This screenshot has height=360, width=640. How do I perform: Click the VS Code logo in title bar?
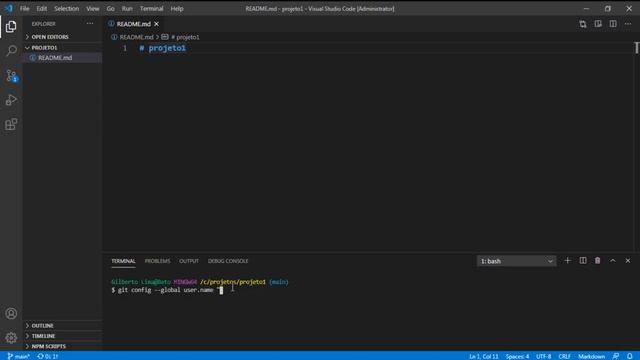tap(9, 8)
